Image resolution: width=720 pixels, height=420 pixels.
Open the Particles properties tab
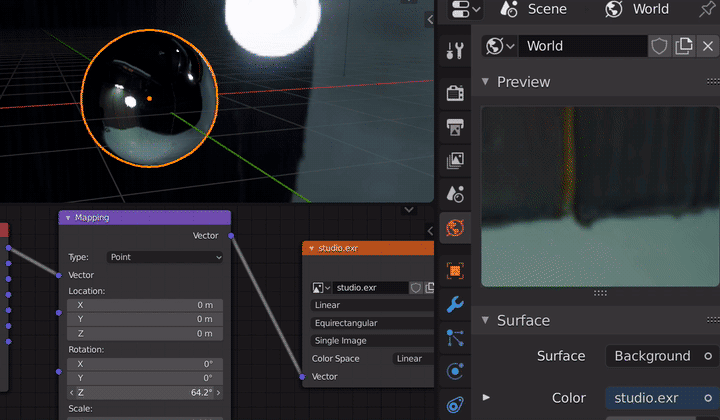point(455,338)
